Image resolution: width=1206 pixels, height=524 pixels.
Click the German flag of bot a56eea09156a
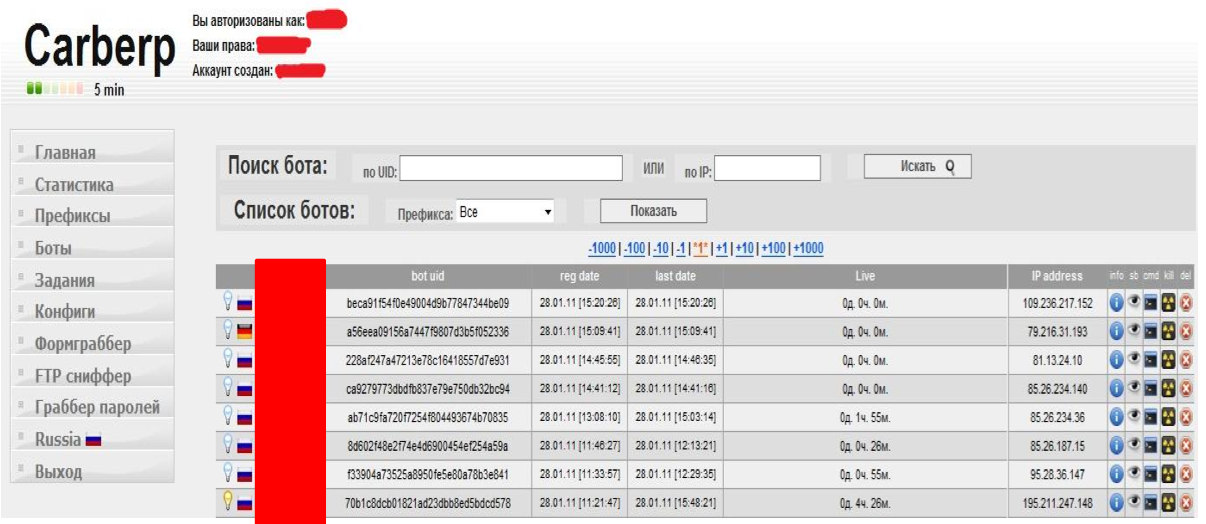click(x=245, y=332)
